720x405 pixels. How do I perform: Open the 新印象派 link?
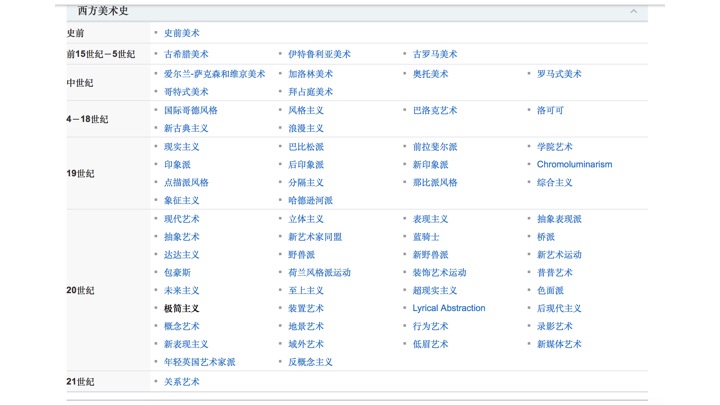[x=430, y=164]
